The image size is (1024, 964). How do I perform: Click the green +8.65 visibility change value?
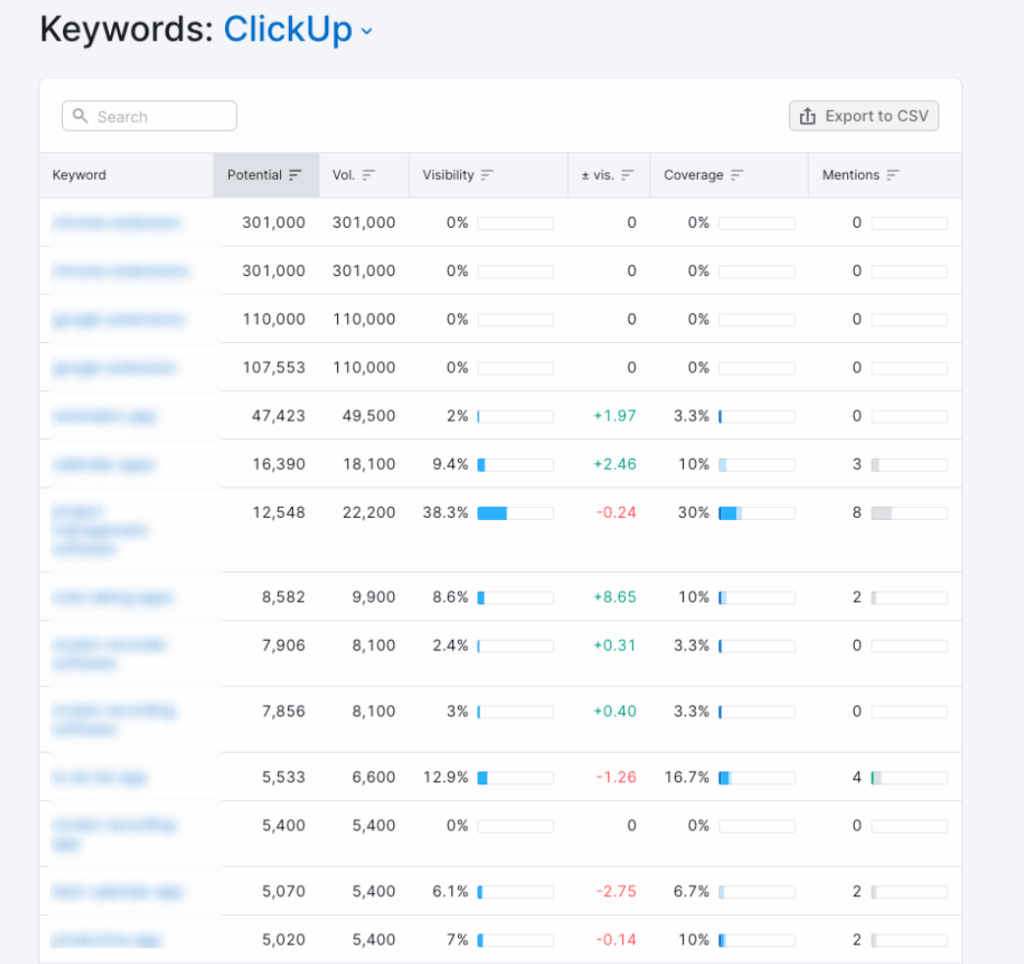(x=616, y=596)
